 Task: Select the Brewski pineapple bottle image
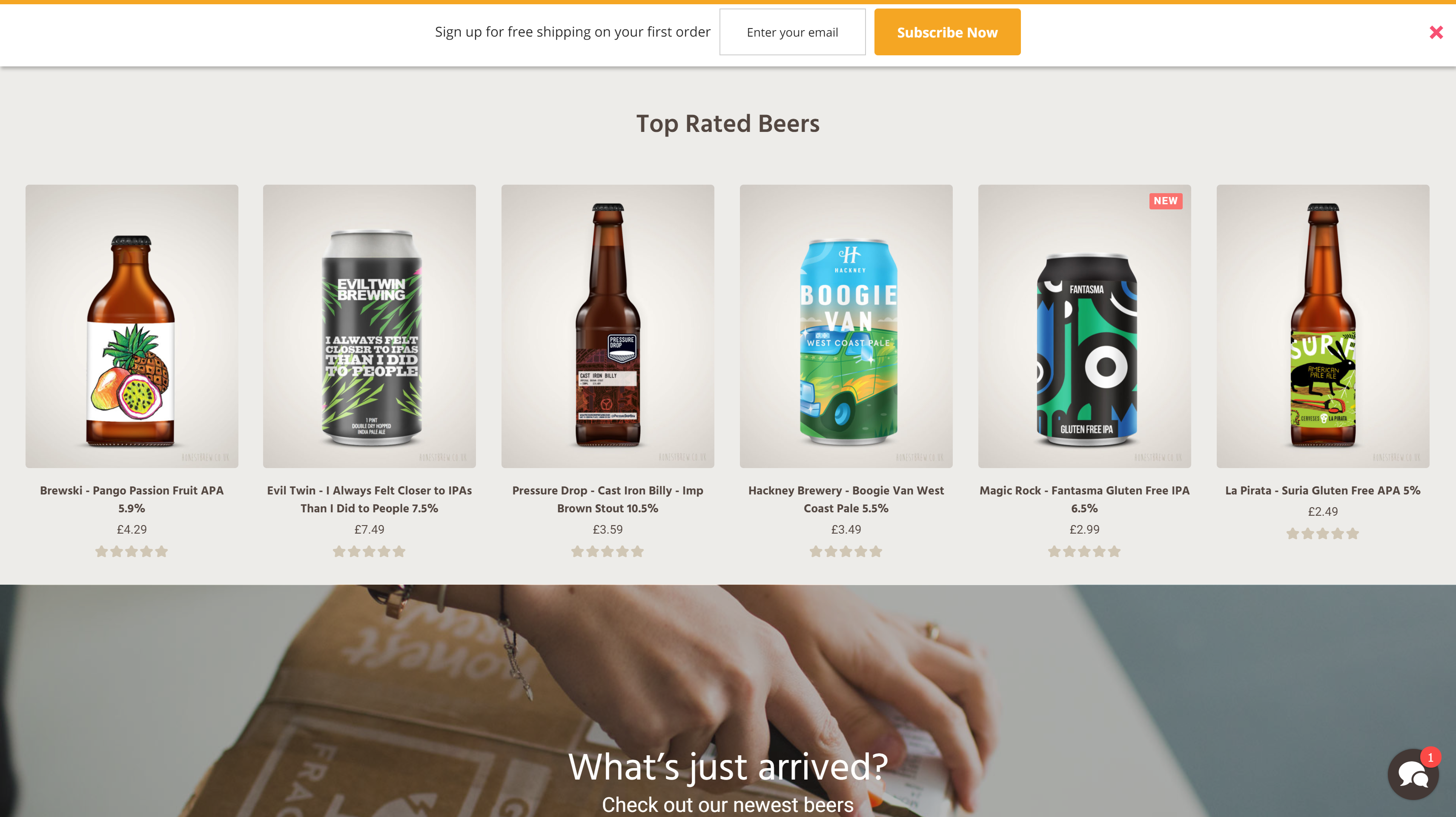point(132,326)
